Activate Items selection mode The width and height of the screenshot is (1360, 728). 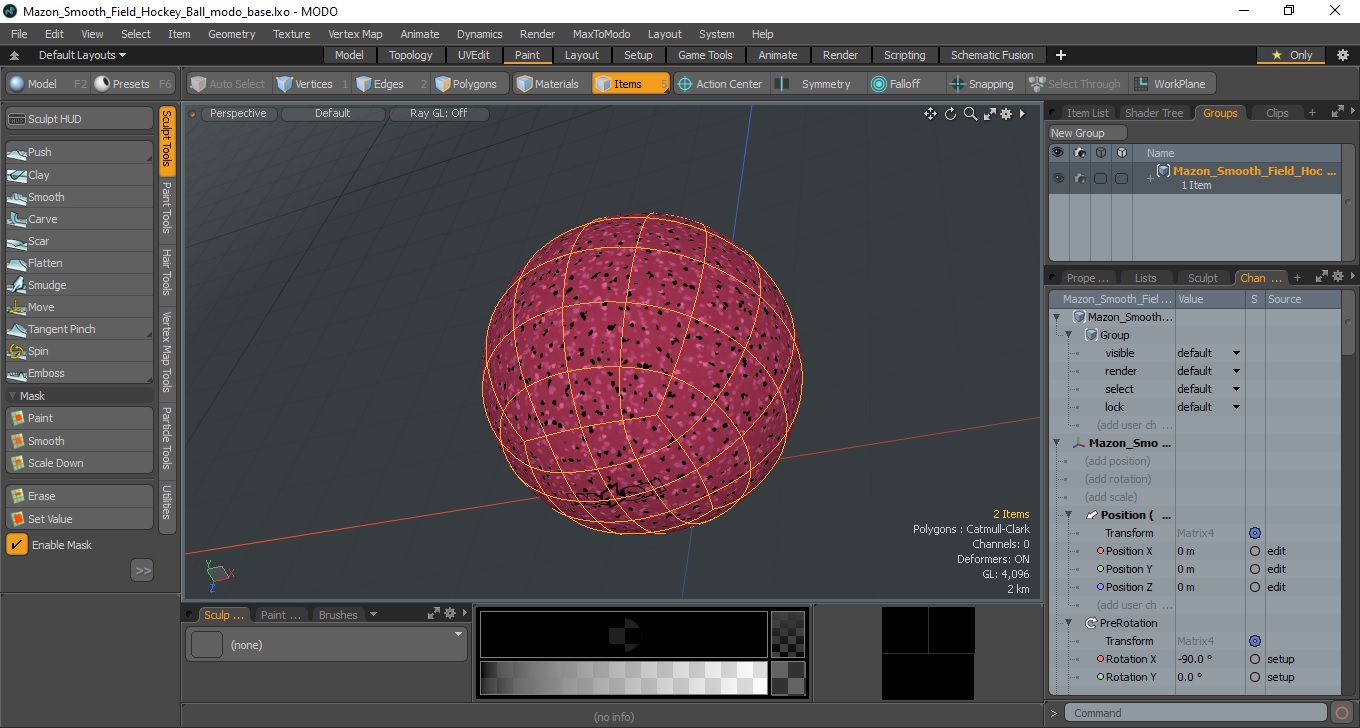(x=630, y=84)
